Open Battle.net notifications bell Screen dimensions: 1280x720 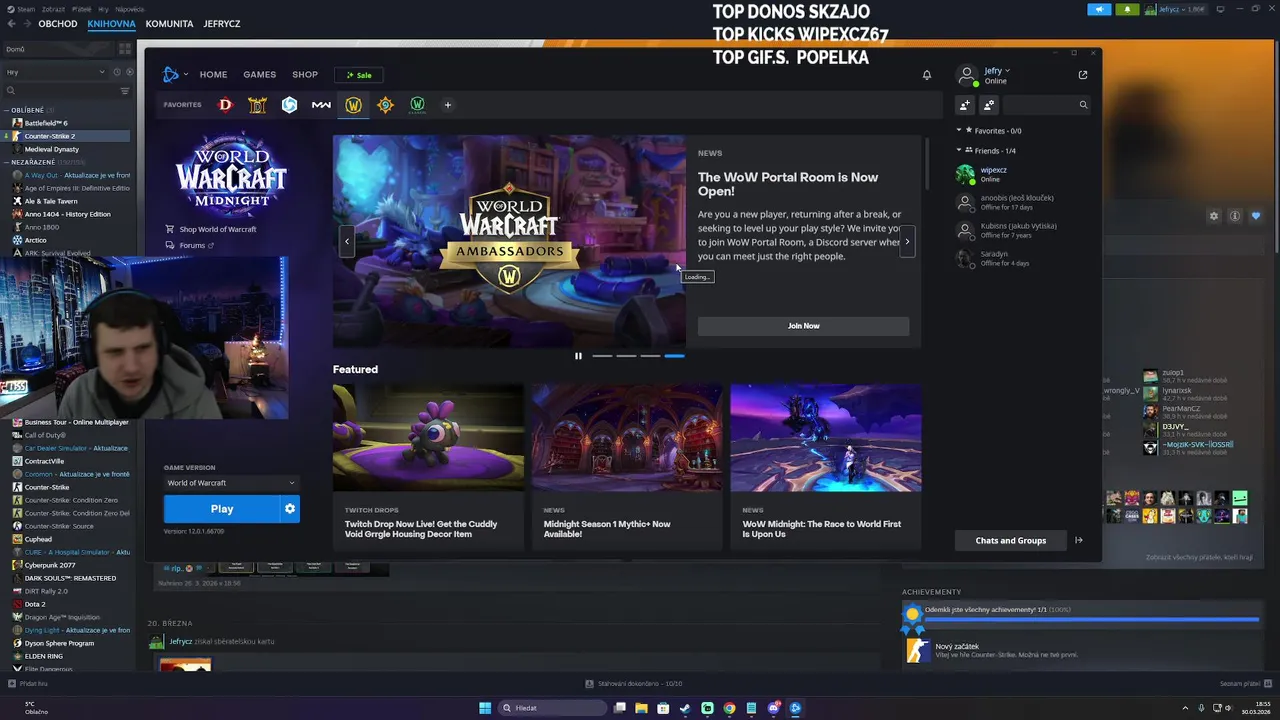(927, 75)
